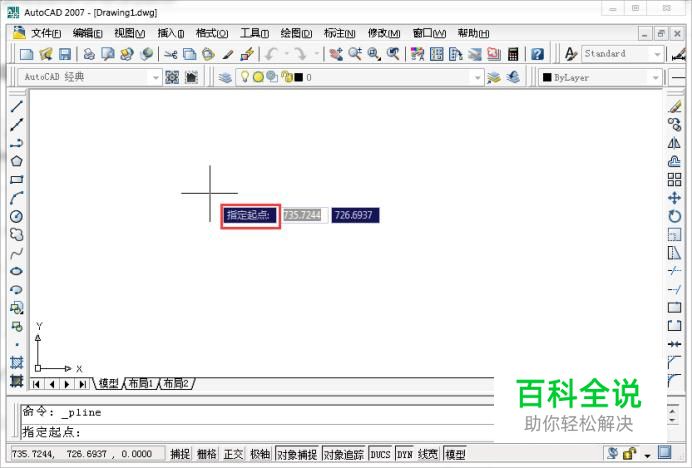This screenshot has height=468, width=692.
Task: Create a new drawing file
Action: (26, 54)
